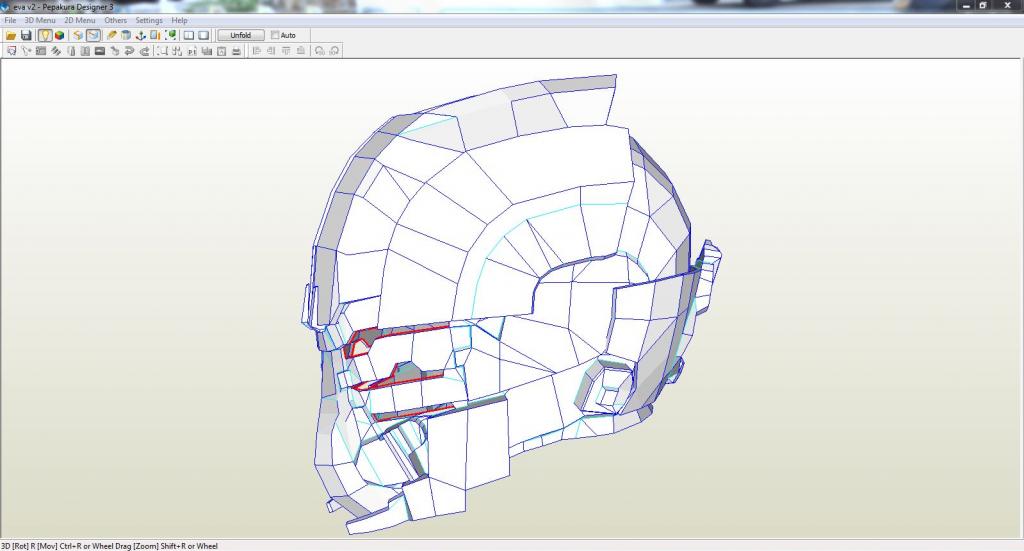This screenshot has width=1024, height=551.
Task: Click the second-row rotate part tool
Action: coord(26,51)
